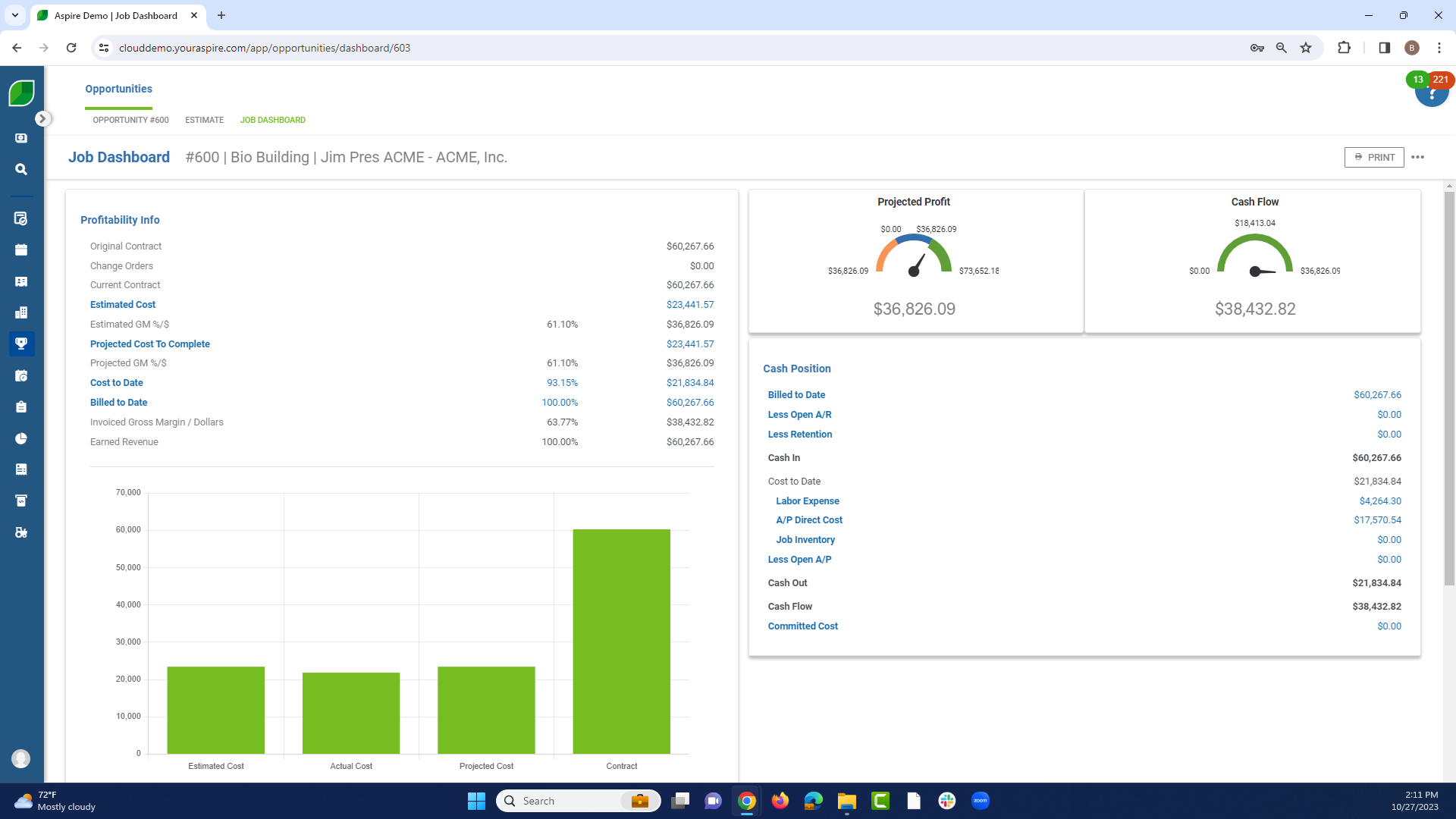Click the user avatar at sidebar bottom
Viewport: 1456px width, 819px height.
point(21,758)
